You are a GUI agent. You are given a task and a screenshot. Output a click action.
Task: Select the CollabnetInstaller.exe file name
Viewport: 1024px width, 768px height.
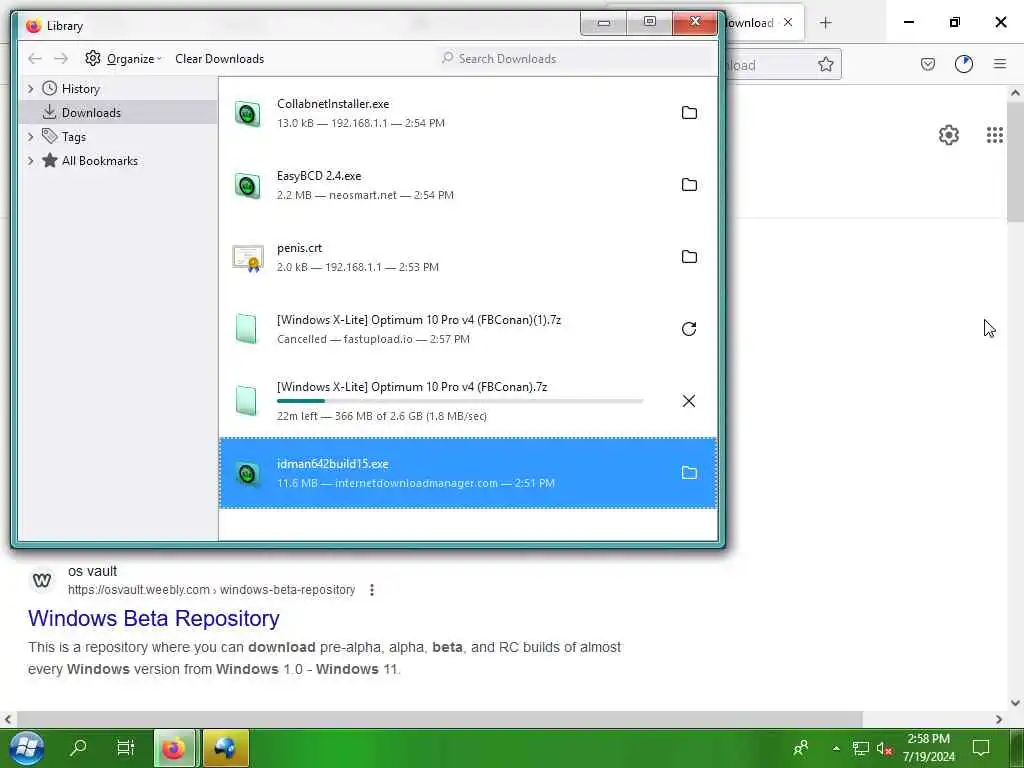(x=333, y=104)
